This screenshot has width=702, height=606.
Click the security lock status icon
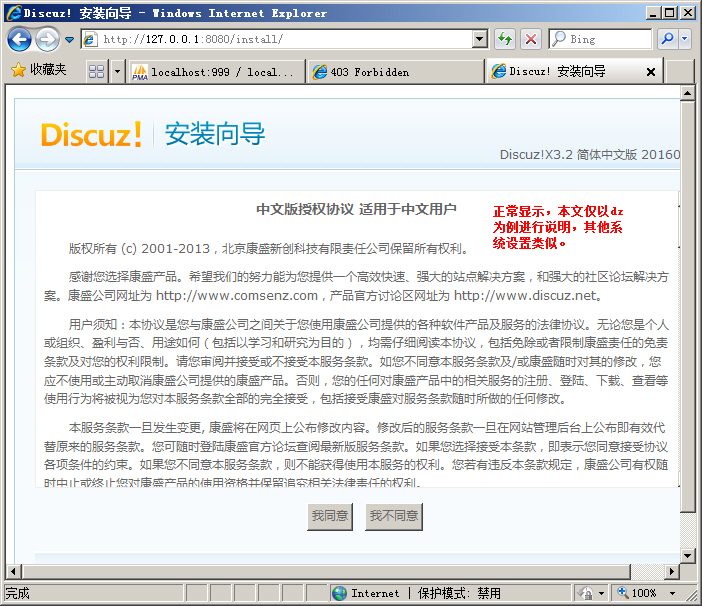585,593
